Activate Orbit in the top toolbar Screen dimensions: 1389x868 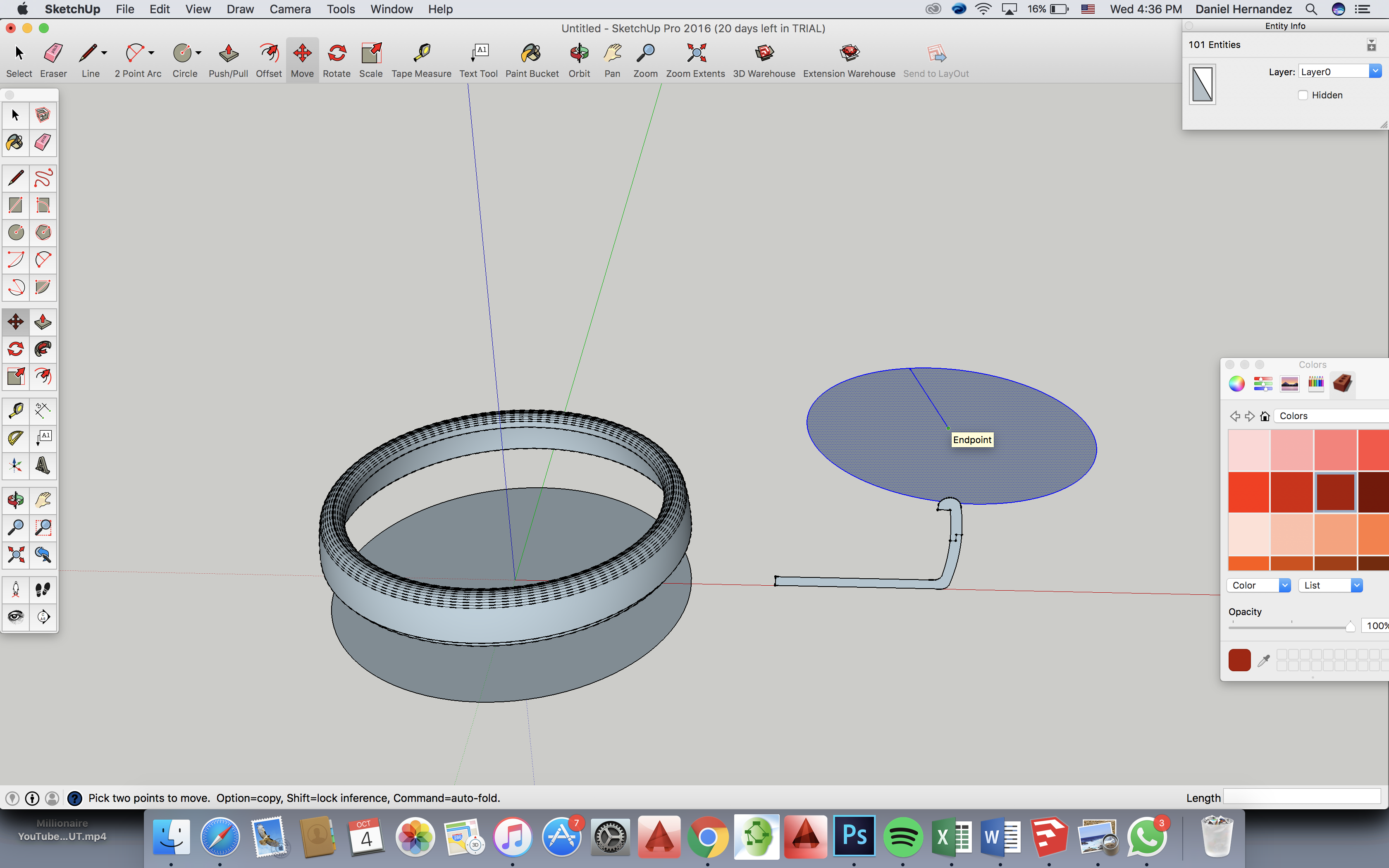click(x=579, y=60)
